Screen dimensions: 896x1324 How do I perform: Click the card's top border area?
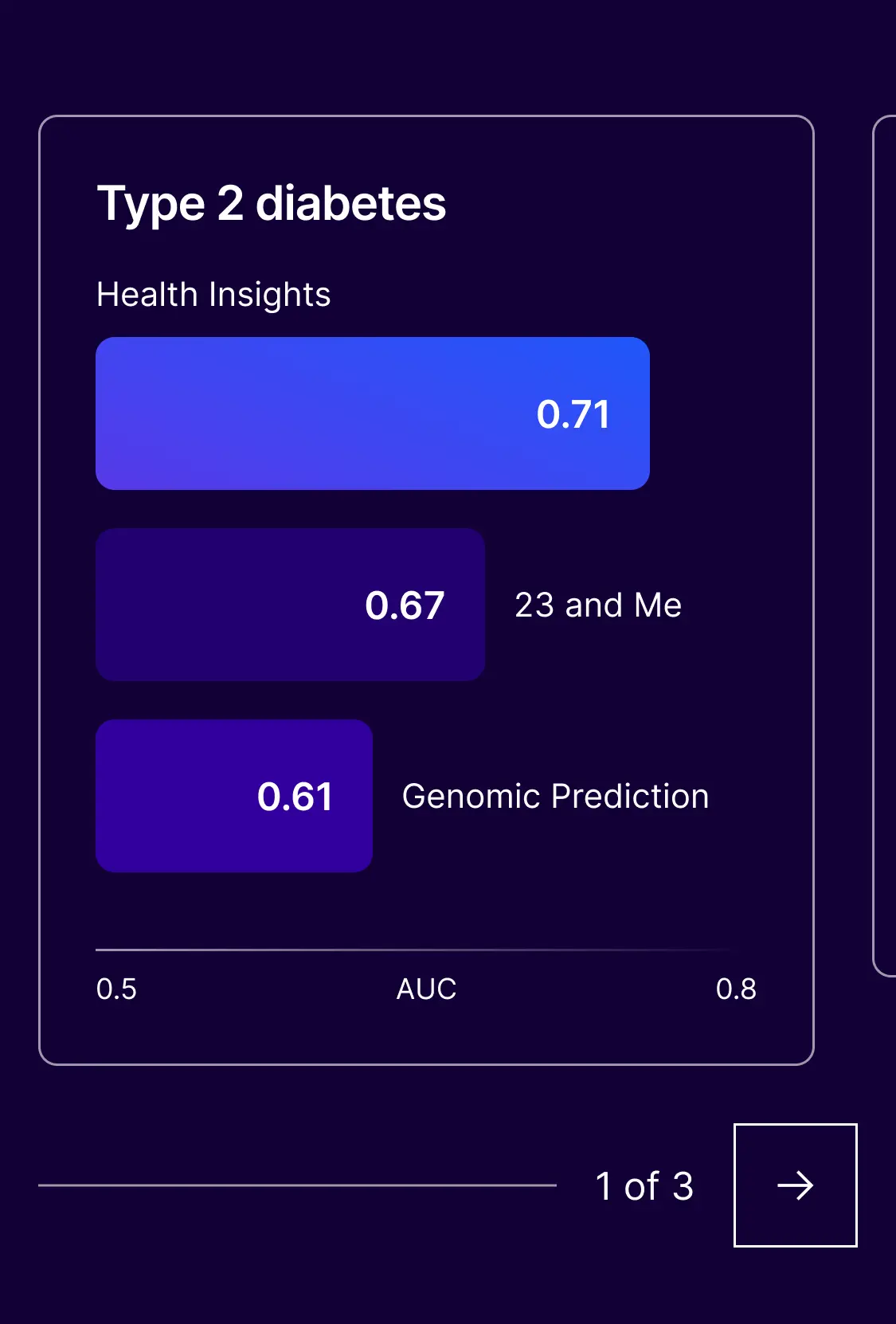(x=426, y=117)
